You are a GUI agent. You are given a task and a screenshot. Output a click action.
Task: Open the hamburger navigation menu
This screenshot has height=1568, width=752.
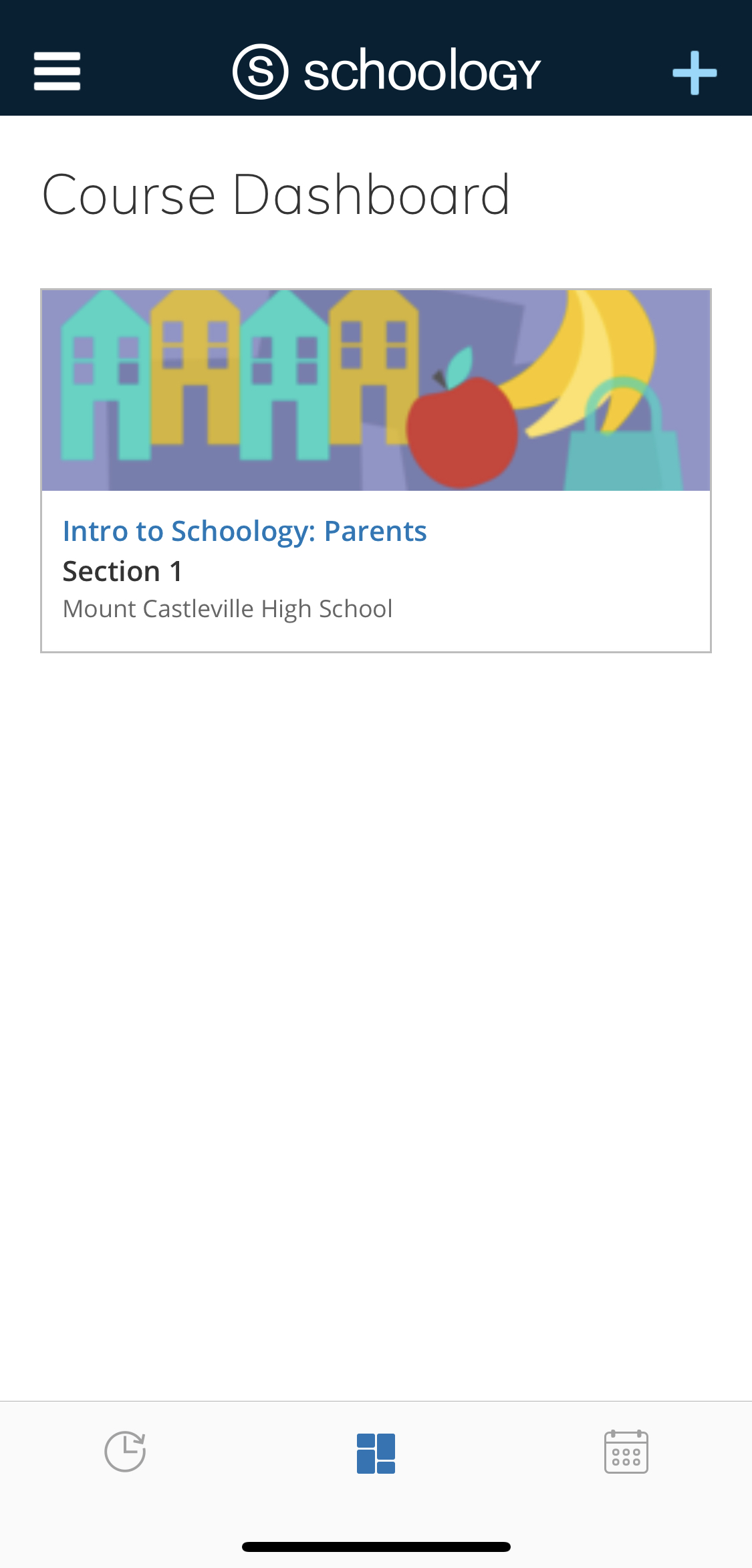[x=57, y=72]
